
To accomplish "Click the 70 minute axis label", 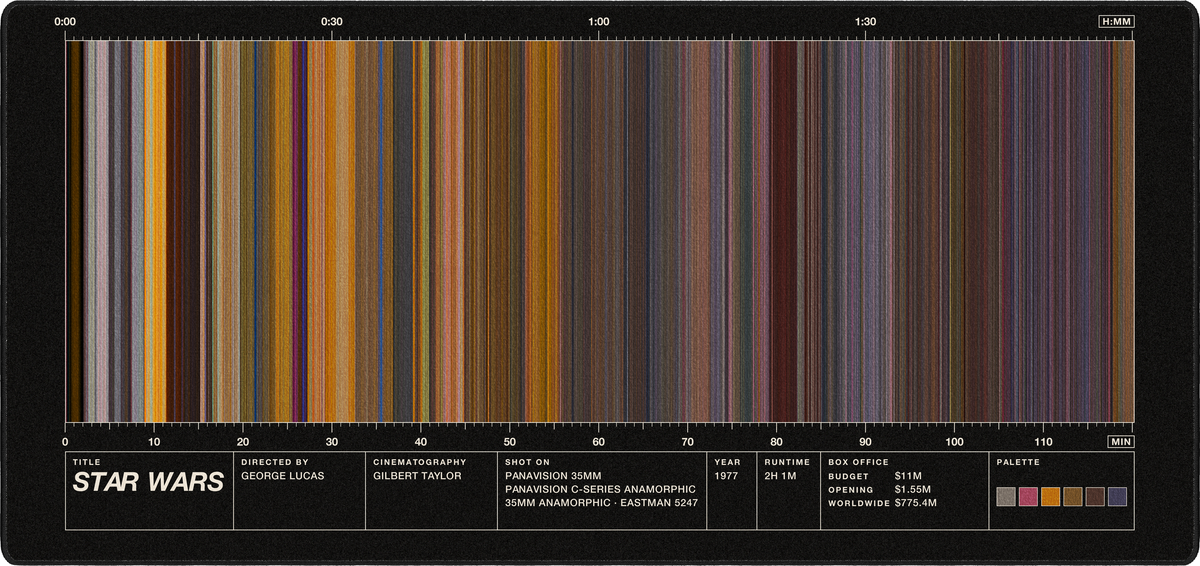I will click(x=688, y=441).
